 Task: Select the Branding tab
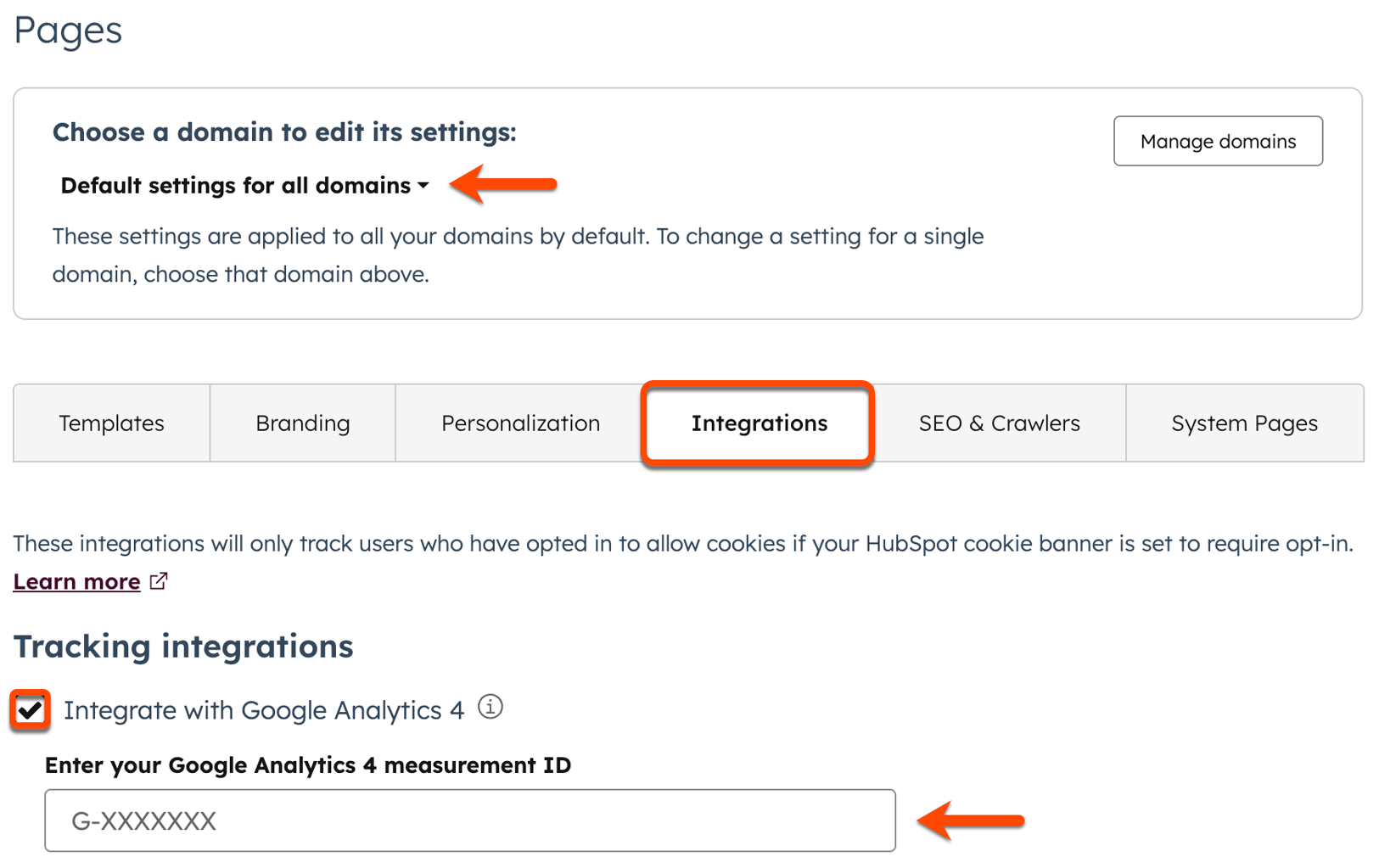tap(302, 423)
